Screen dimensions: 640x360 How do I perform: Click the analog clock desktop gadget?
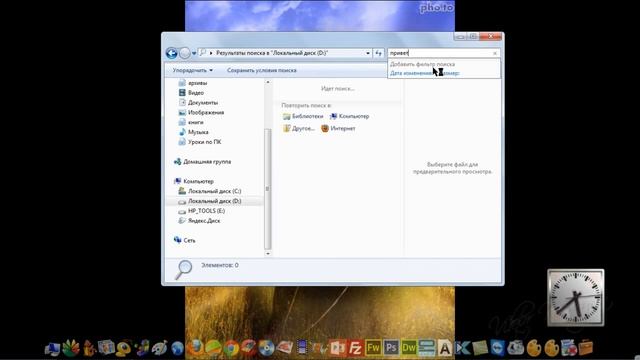576,298
